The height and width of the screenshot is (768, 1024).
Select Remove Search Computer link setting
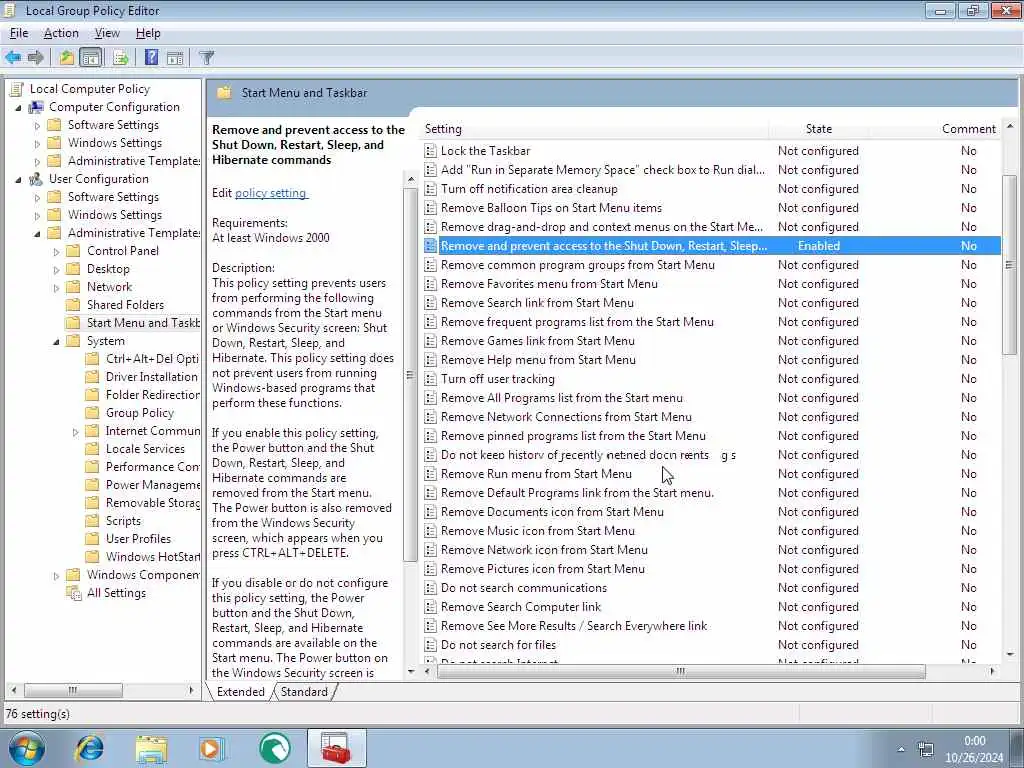[x=520, y=607]
